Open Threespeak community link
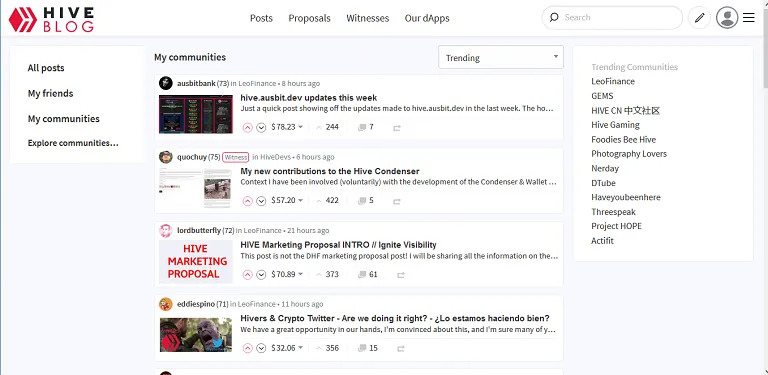The image size is (768, 375). tap(613, 212)
